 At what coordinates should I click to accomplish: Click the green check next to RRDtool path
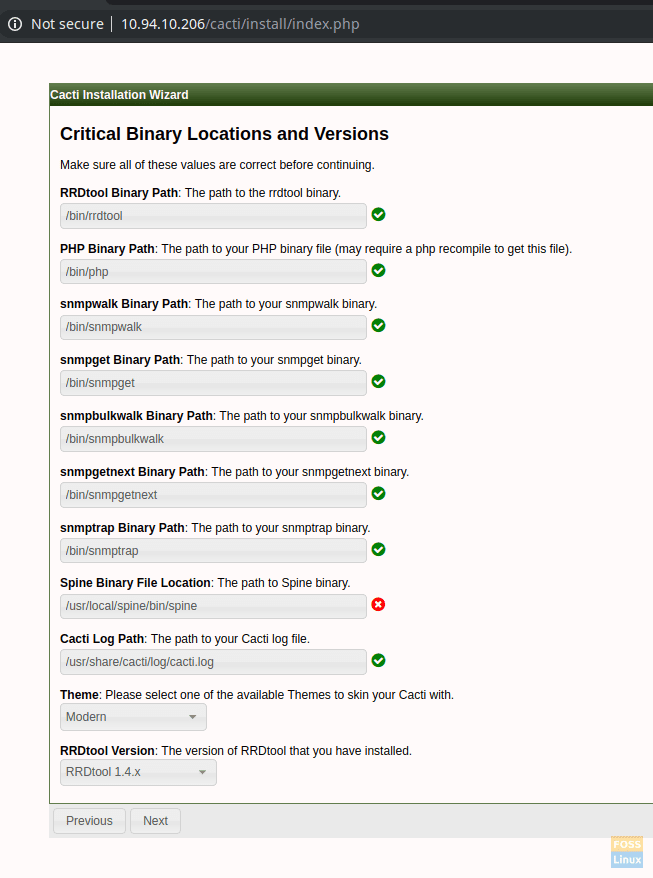379,214
